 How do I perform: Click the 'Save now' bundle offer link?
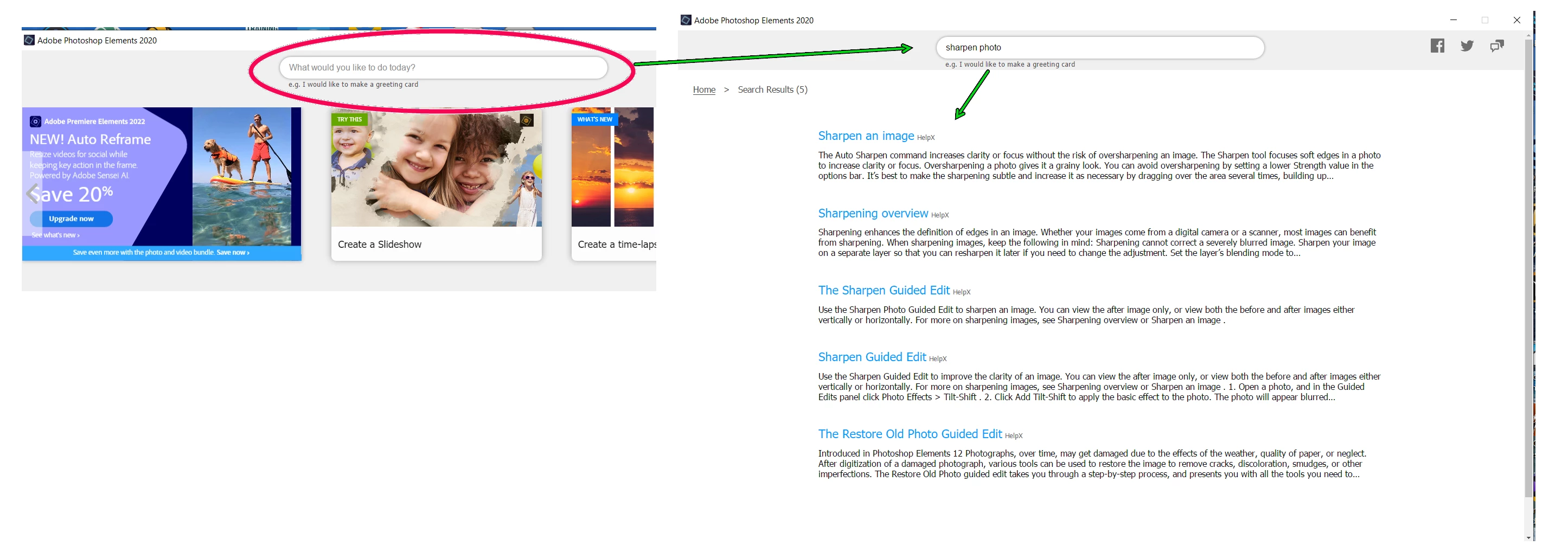click(x=233, y=252)
